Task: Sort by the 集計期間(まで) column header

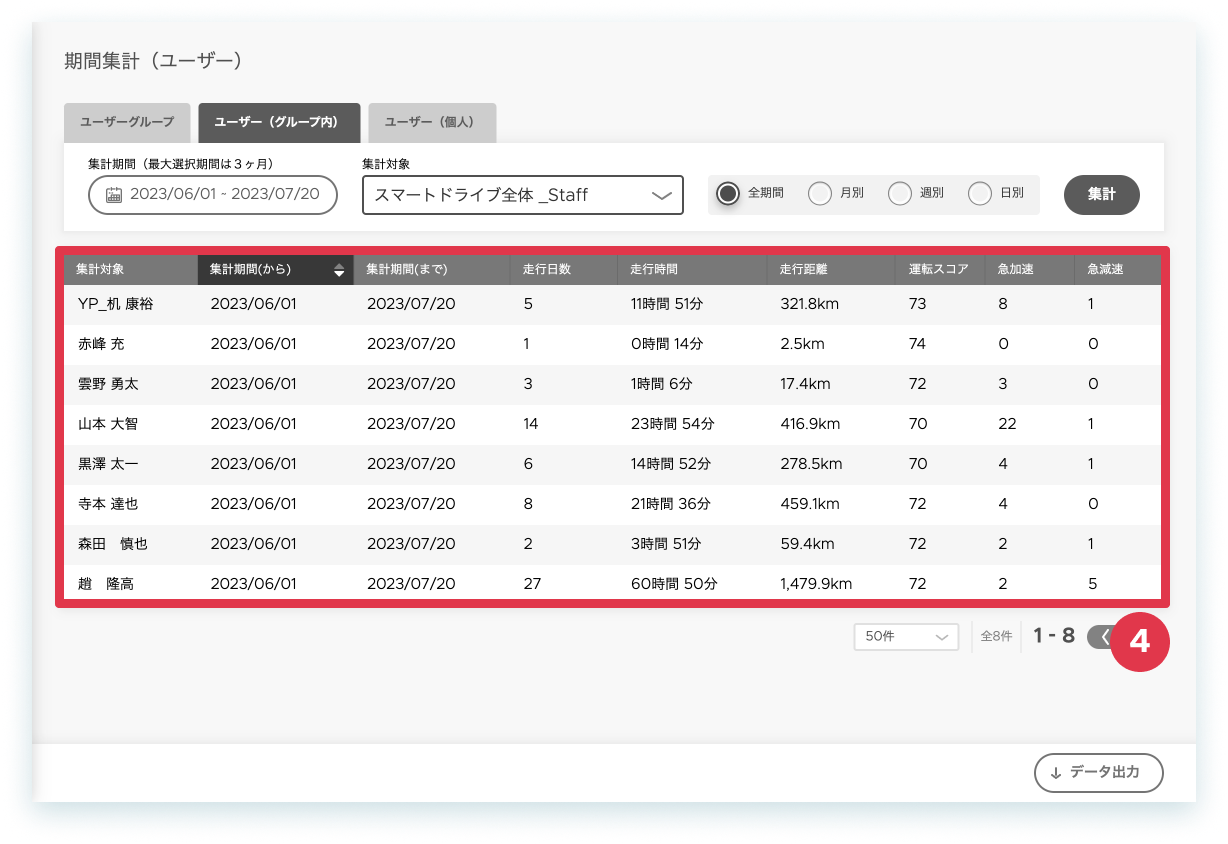Action: 432,270
